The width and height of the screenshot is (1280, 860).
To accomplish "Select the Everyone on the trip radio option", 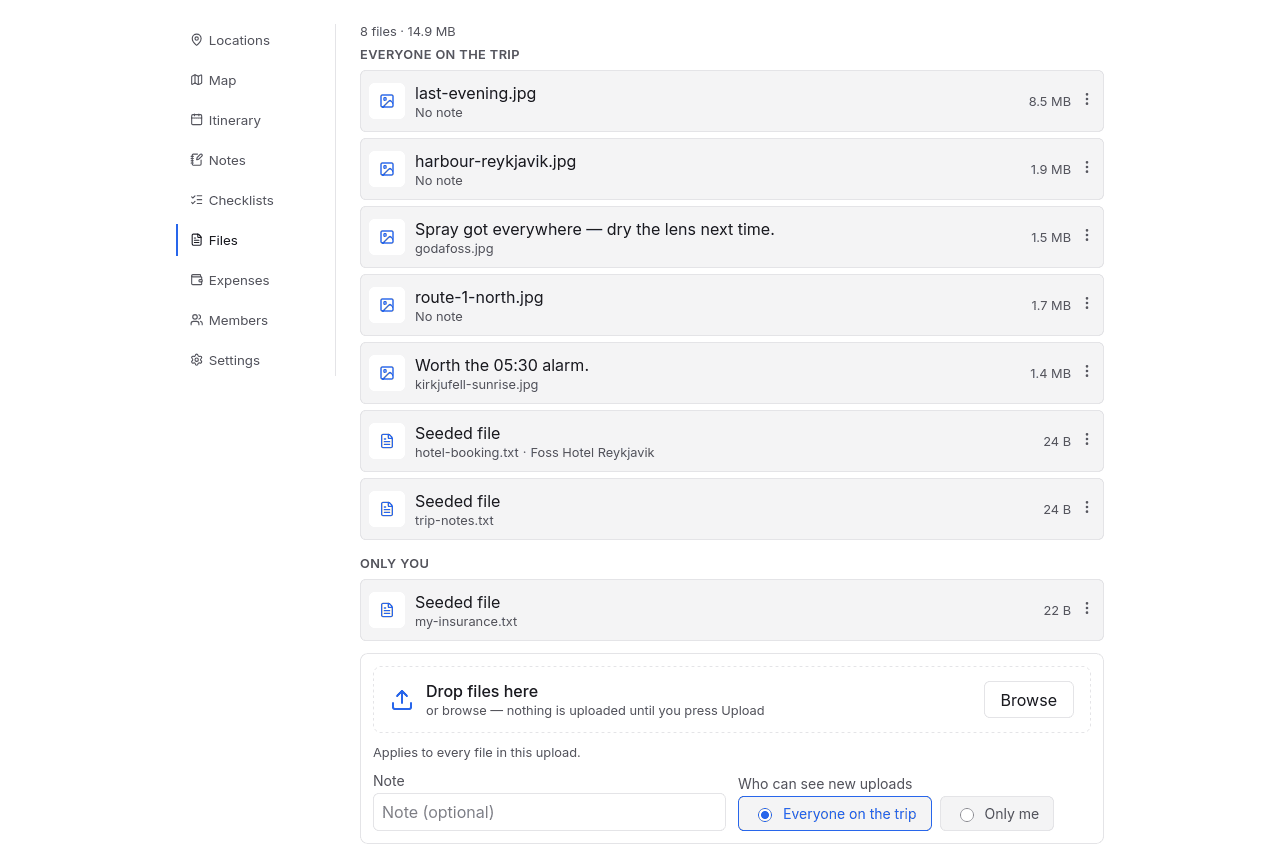I will click(x=835, y=814).
